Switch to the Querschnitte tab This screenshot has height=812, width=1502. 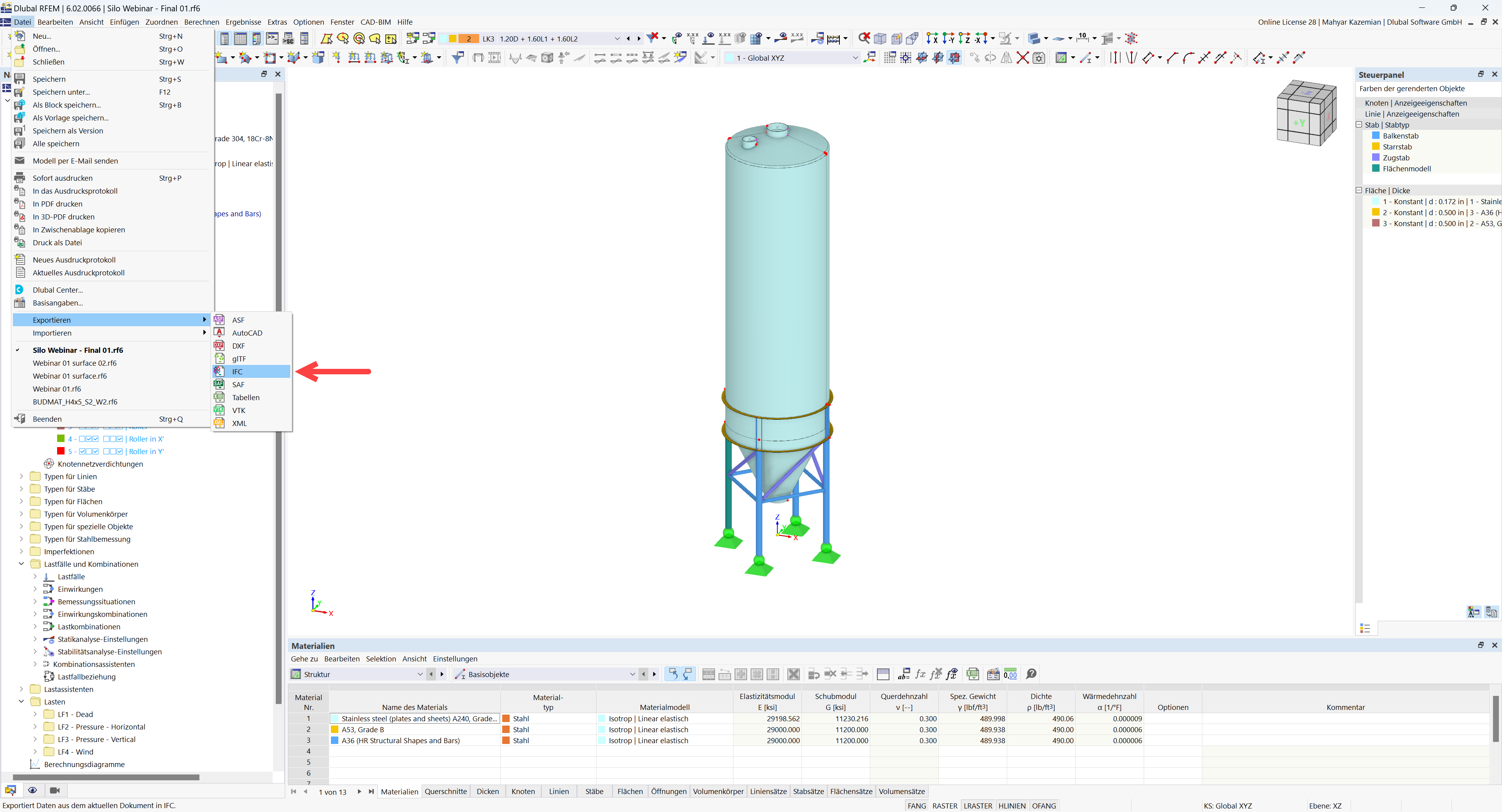point(446,791)
